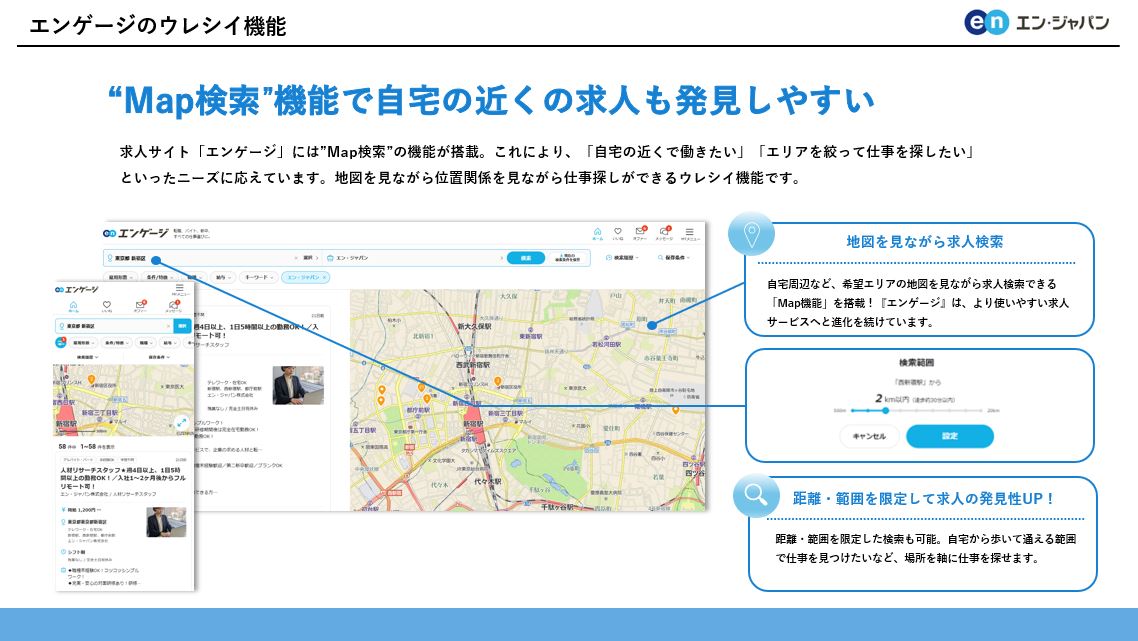1138x641 pixels.
Task: Click the location pin icon in desktop search bar
Action: click(110, 258)
